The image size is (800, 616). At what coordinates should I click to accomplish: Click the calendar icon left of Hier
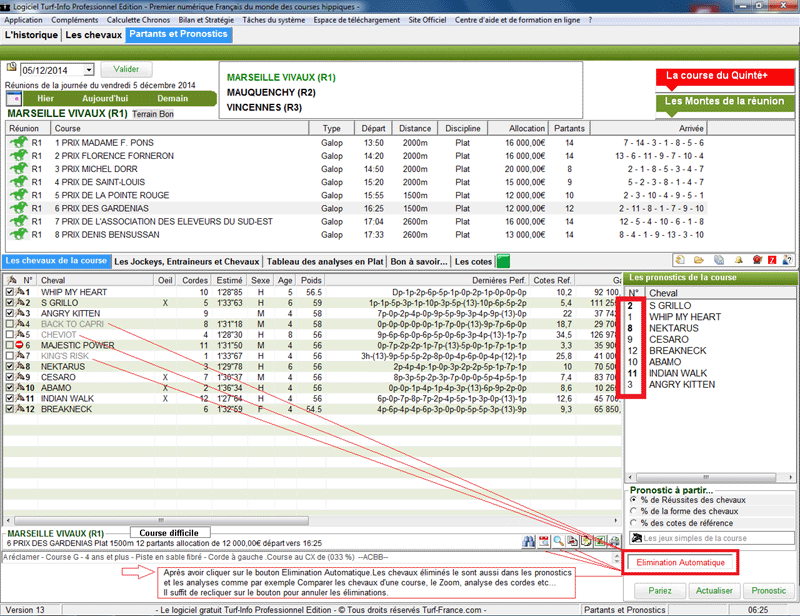(x=14, y=98)
